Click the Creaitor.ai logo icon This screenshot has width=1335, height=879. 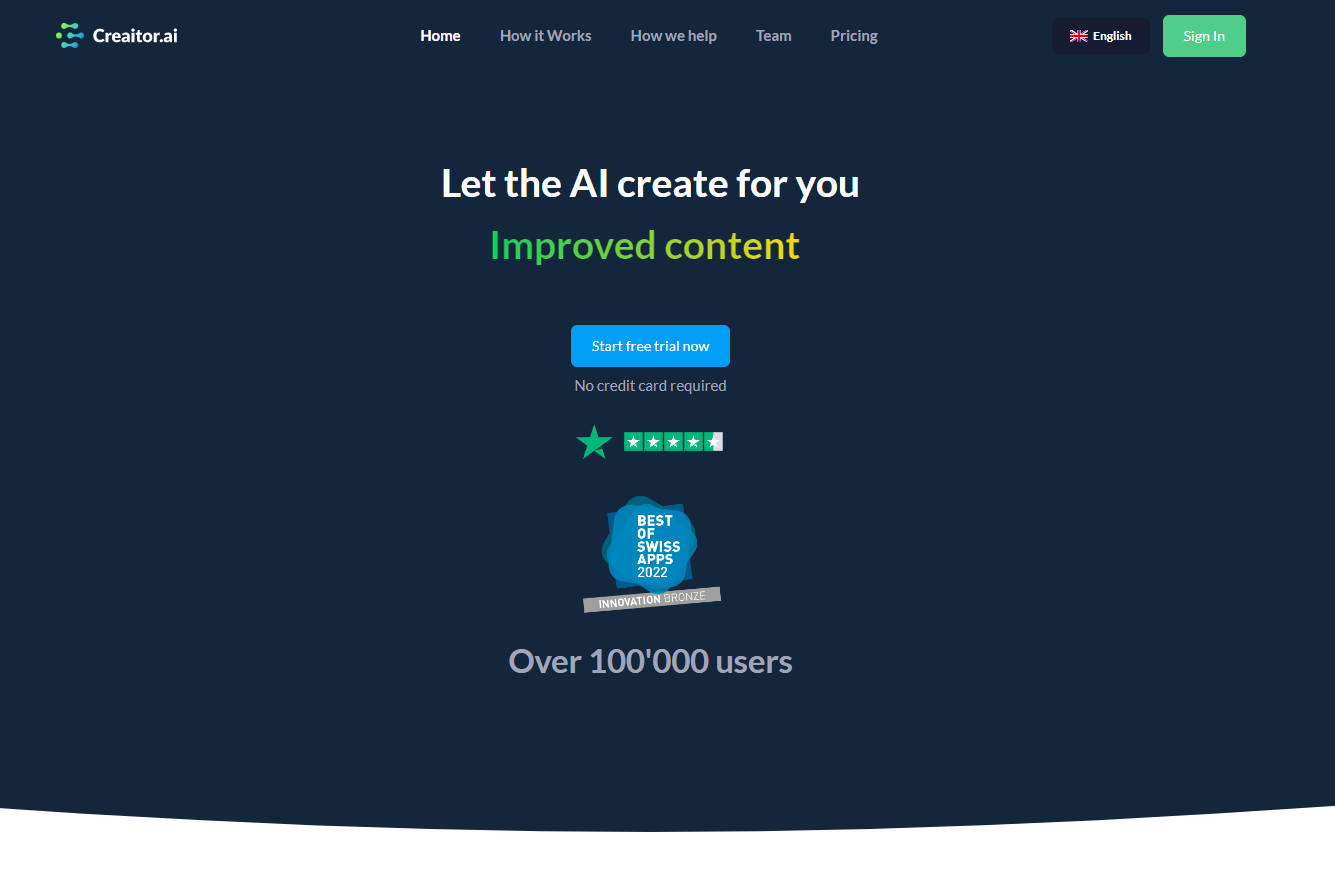68,35
